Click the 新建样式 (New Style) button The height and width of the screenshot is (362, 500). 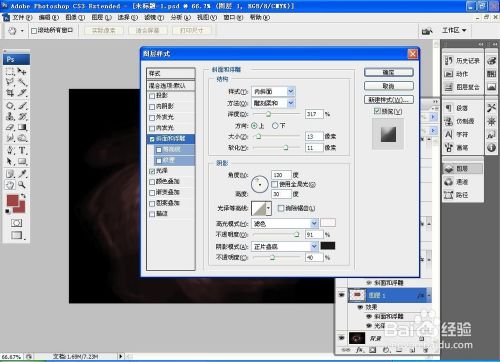(x=389, y=99)
